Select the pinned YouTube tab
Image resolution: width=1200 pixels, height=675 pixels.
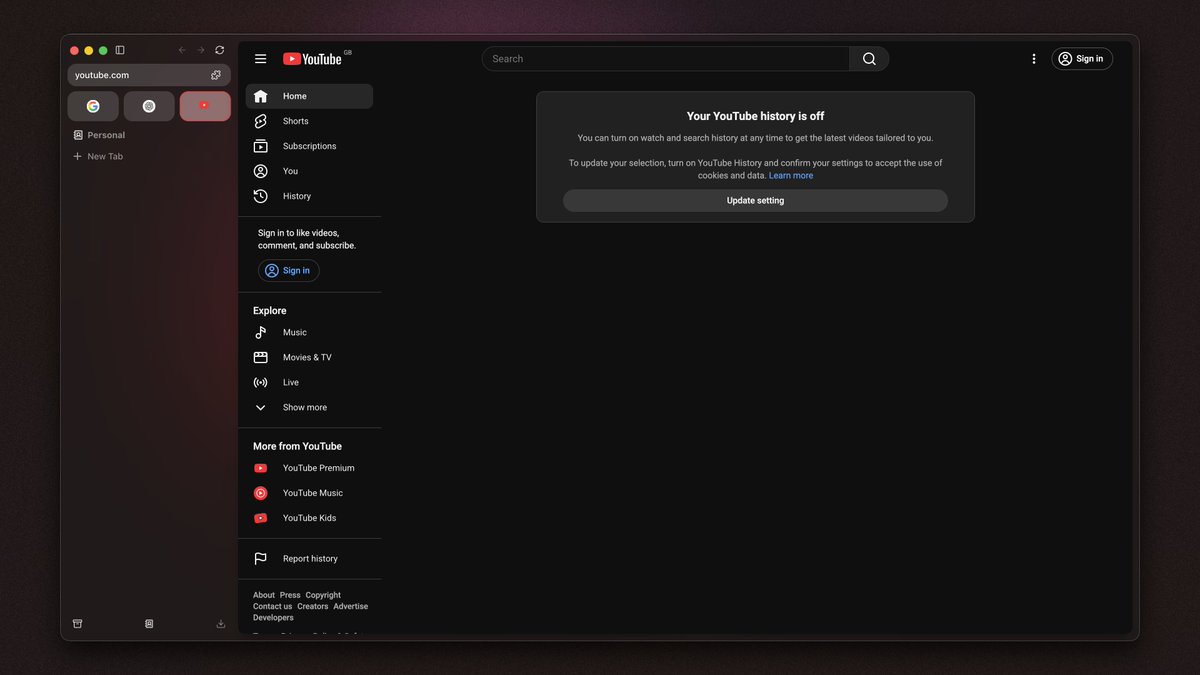[x=205, y=106]
